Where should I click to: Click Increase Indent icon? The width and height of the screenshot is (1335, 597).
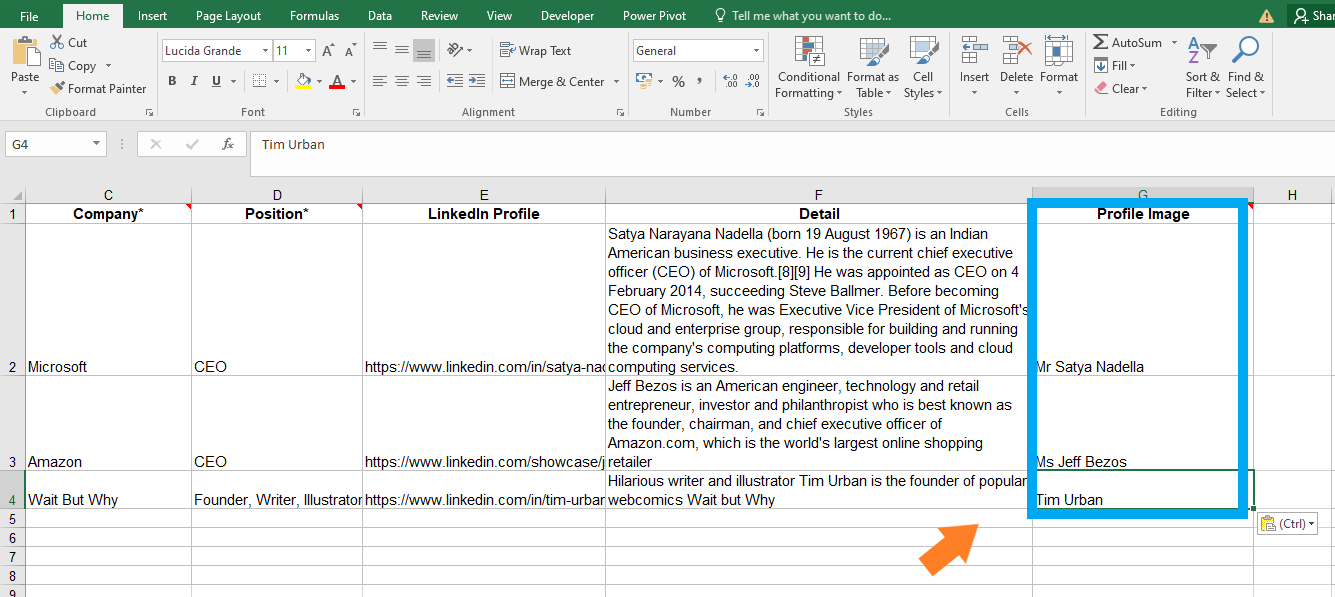pos(477,81)
